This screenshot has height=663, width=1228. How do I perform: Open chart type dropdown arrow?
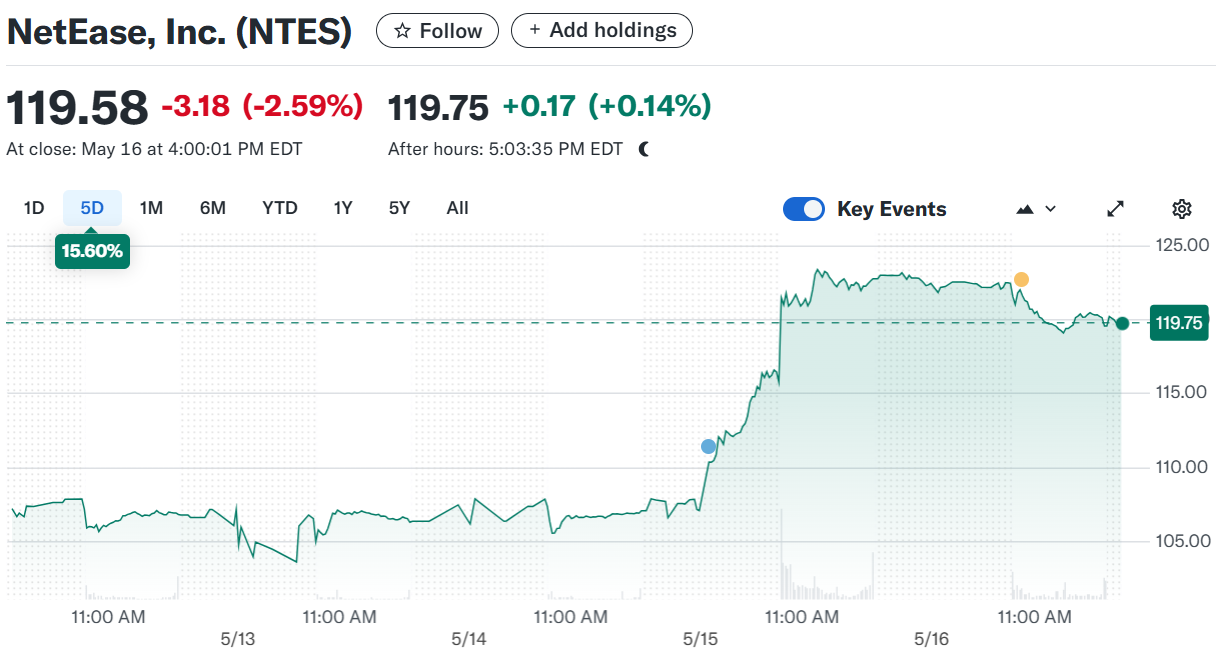[x=1050, y=209]
